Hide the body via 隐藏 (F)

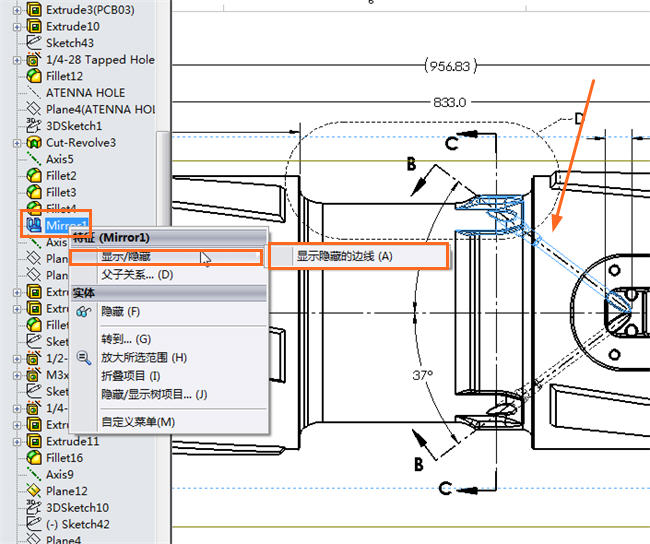[x=120, y=312]
